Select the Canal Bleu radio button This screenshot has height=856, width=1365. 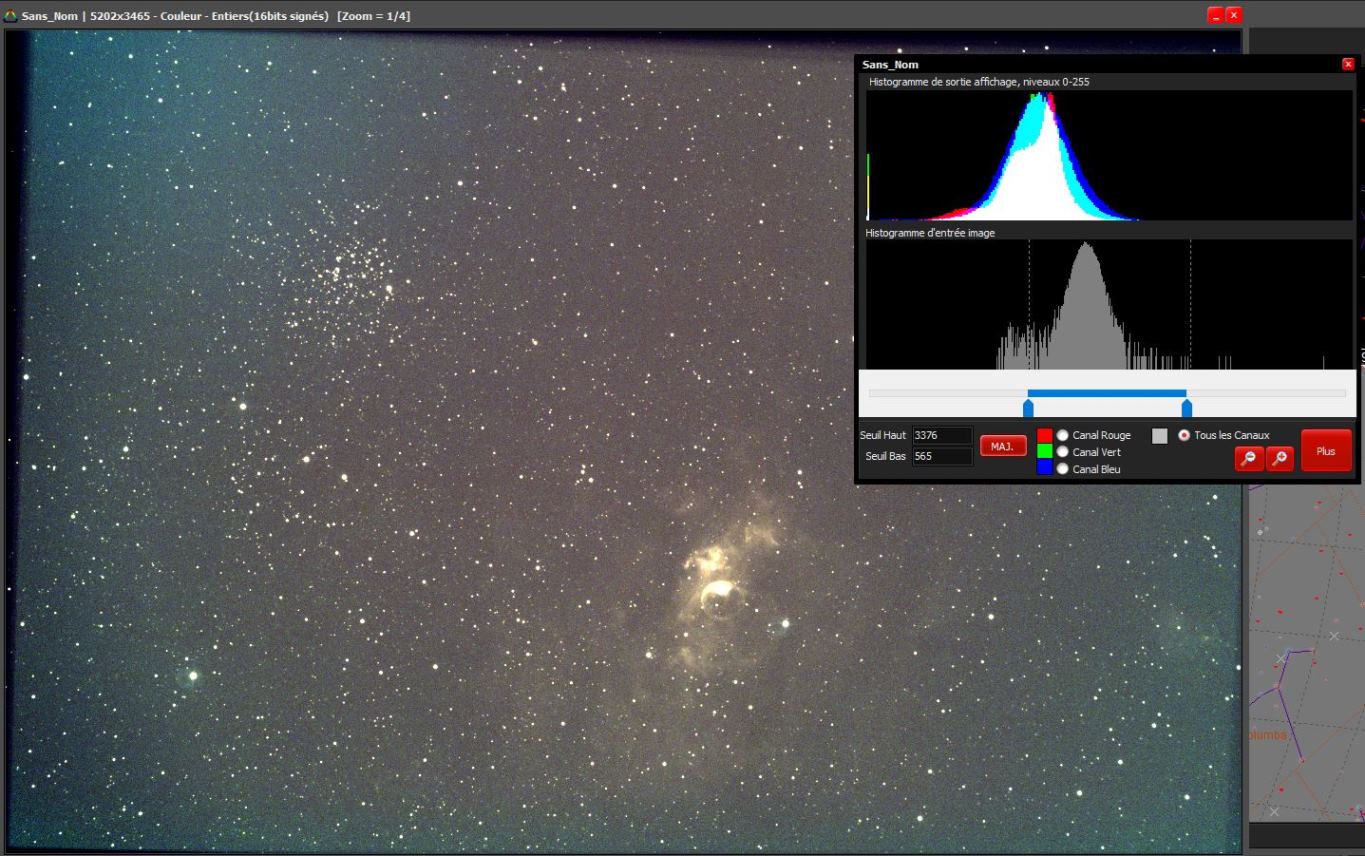(x=1062, y=469)
